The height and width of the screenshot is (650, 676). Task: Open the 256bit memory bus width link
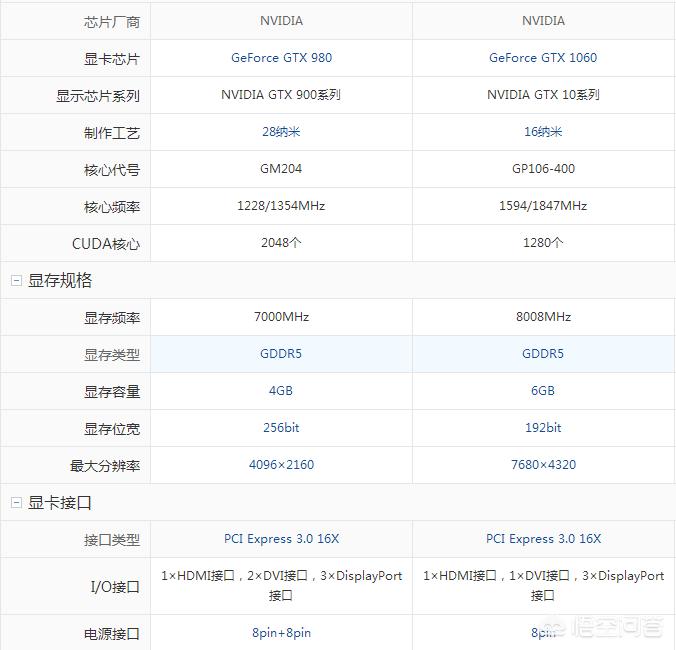point(281,428)
